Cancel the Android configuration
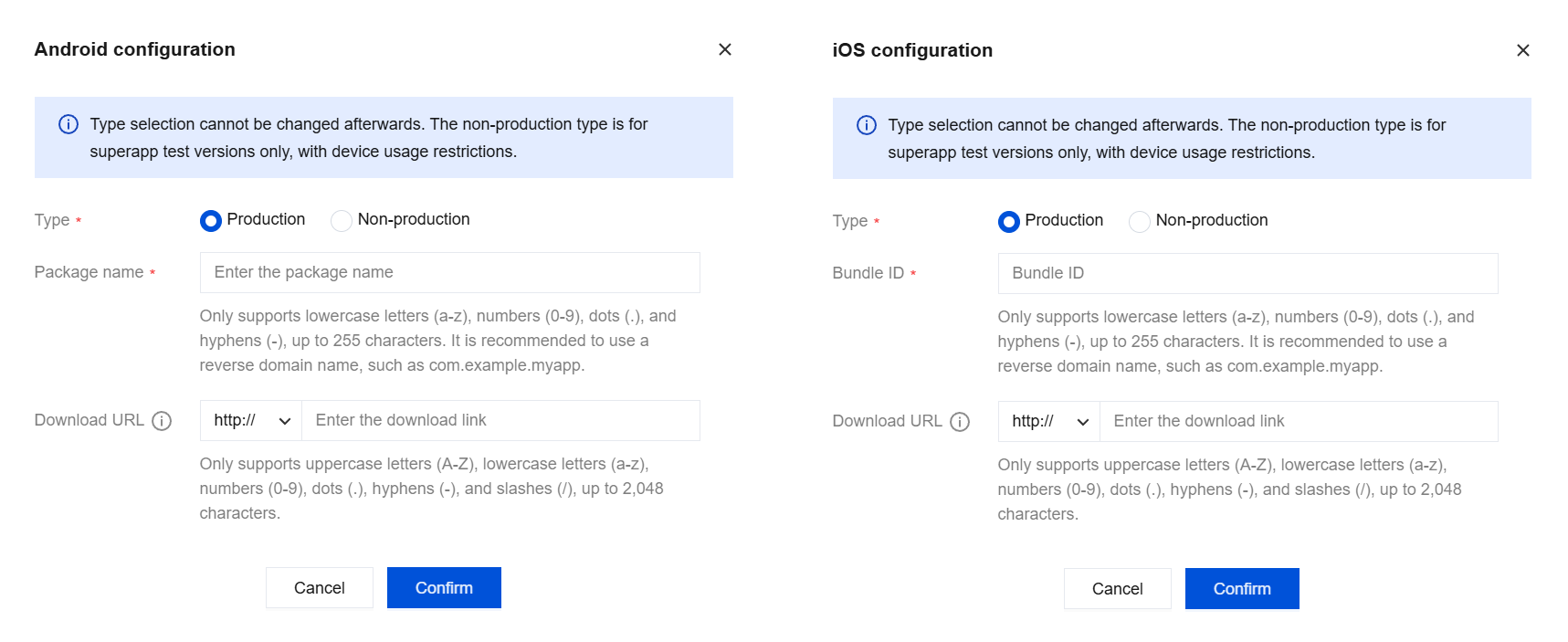Image resolution: width=1568 pixels, height=642 pixels. tap(320, 588)
